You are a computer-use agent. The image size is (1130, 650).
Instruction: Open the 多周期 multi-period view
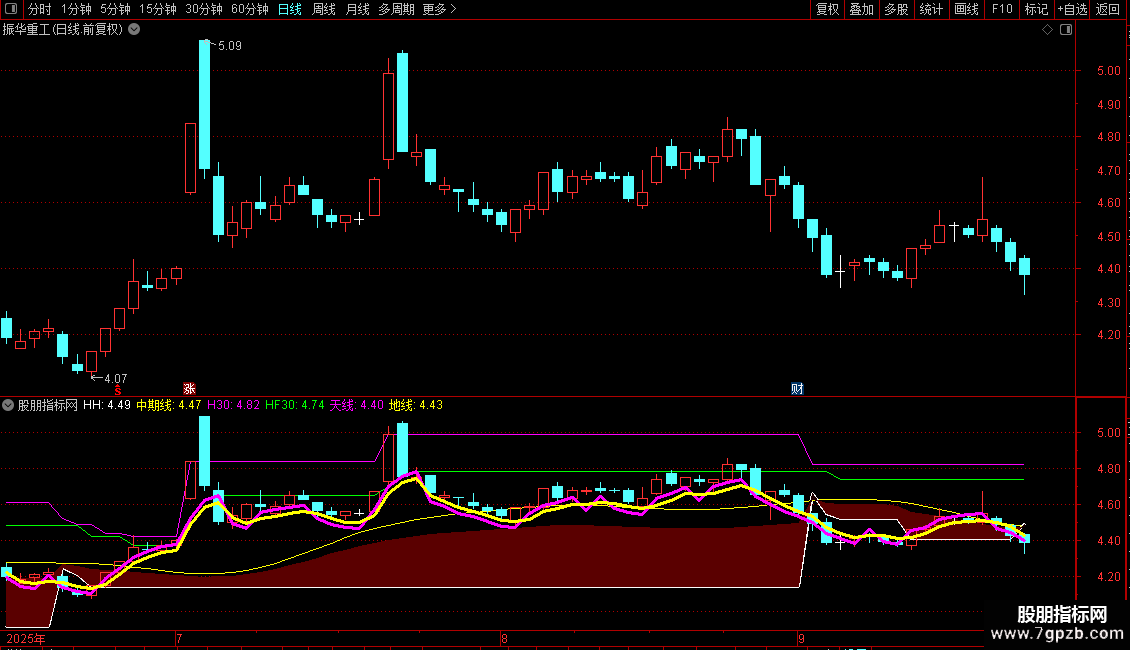(x=396, y=9)
